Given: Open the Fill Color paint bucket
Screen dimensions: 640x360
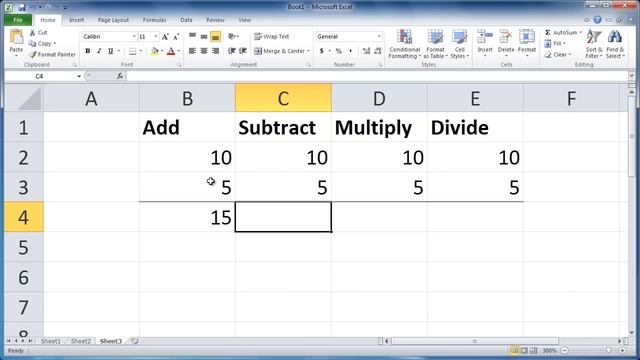Looking at the screenshot, I should click(155, 51).
